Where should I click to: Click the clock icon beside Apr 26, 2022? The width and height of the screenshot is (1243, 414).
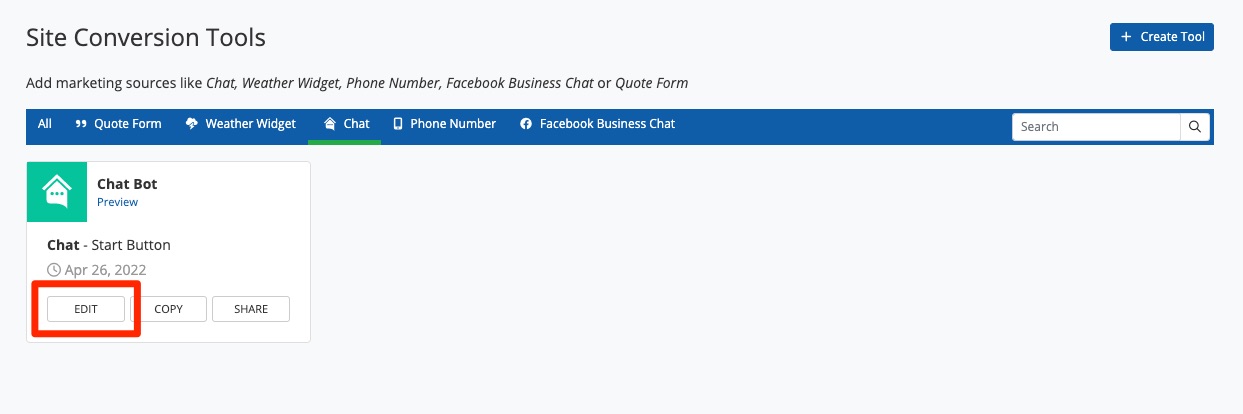point(54,270)
